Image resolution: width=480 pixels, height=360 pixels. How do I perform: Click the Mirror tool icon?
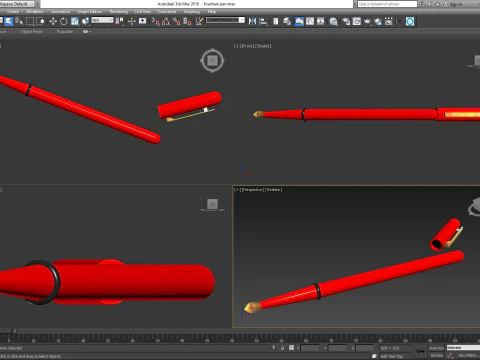pyautogui.click(x=253, y=21)
